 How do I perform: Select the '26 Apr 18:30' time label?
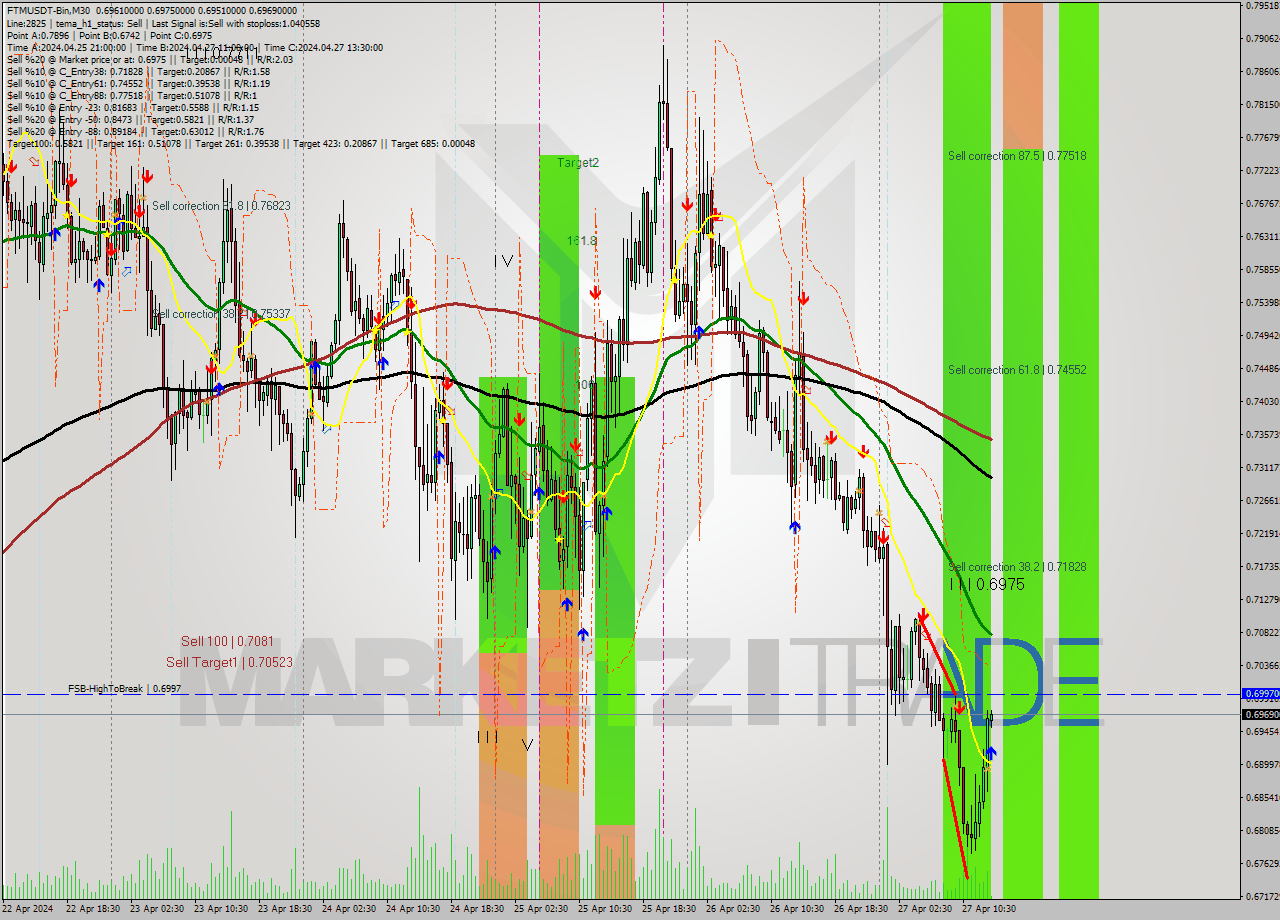pyautogui.click(x=861, y=909)
